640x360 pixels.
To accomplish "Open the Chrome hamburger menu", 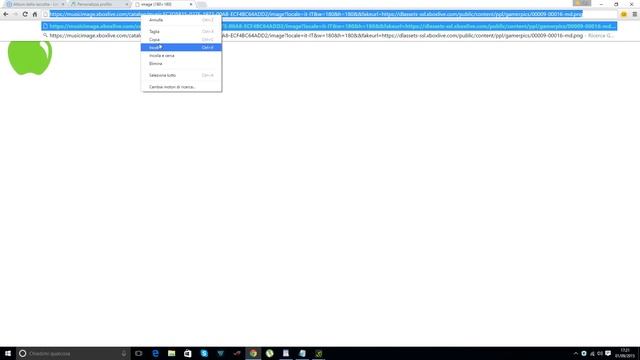I will pos(635,14).
